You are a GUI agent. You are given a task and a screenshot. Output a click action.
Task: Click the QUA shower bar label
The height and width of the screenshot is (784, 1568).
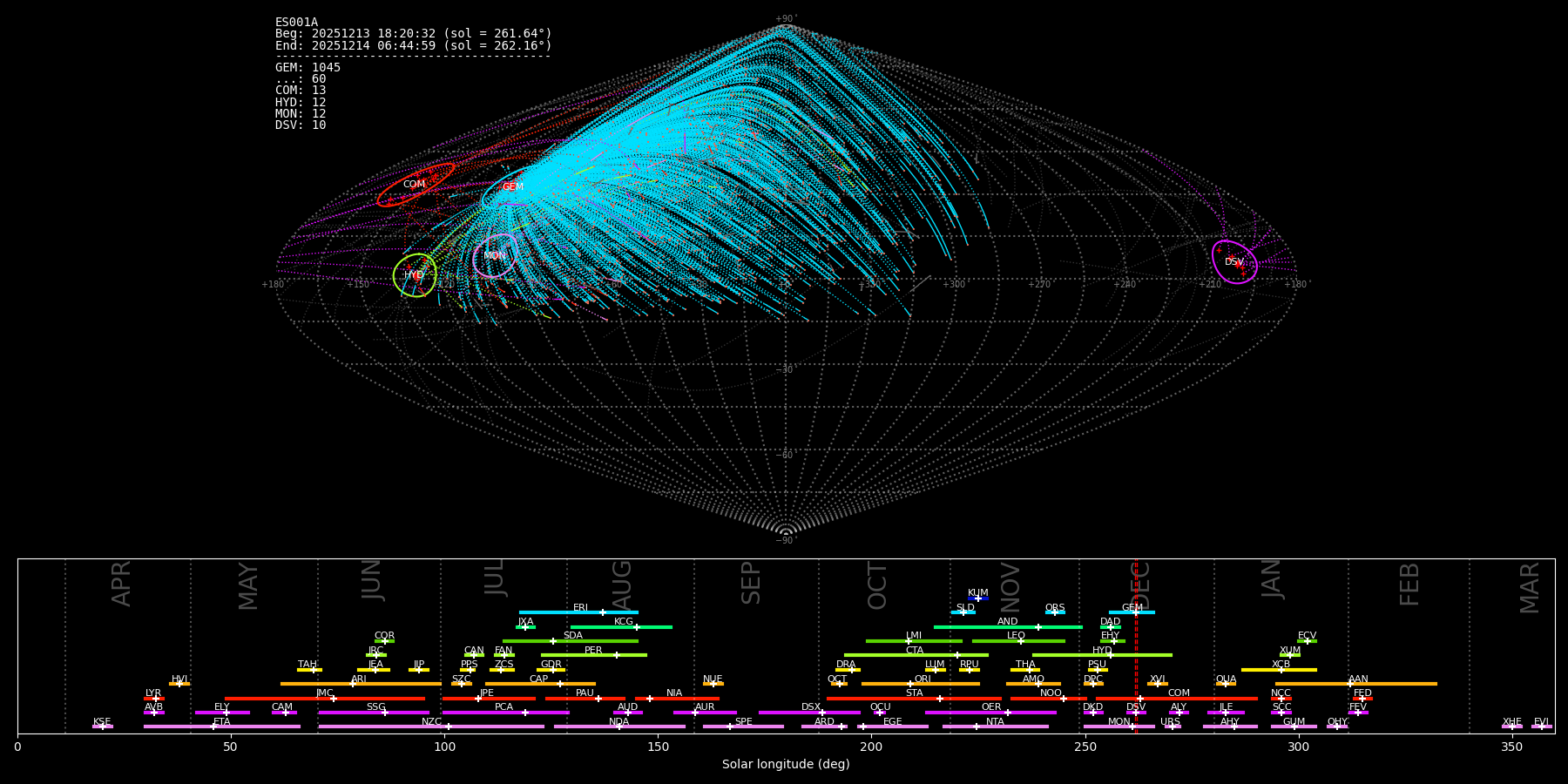[1227, 679]
